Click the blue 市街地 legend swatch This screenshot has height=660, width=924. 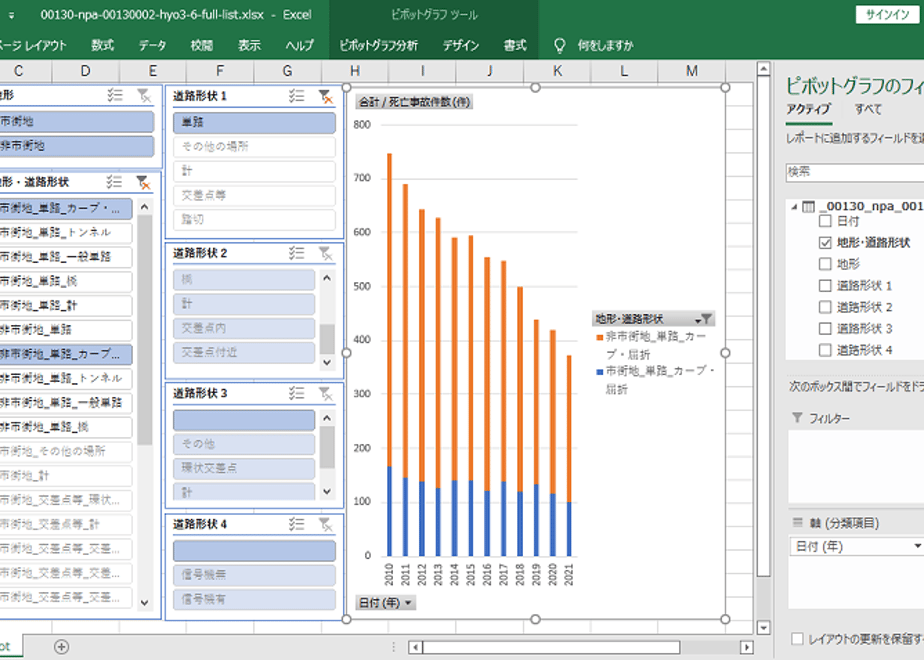pyautogui.click(x=599, y=372)
